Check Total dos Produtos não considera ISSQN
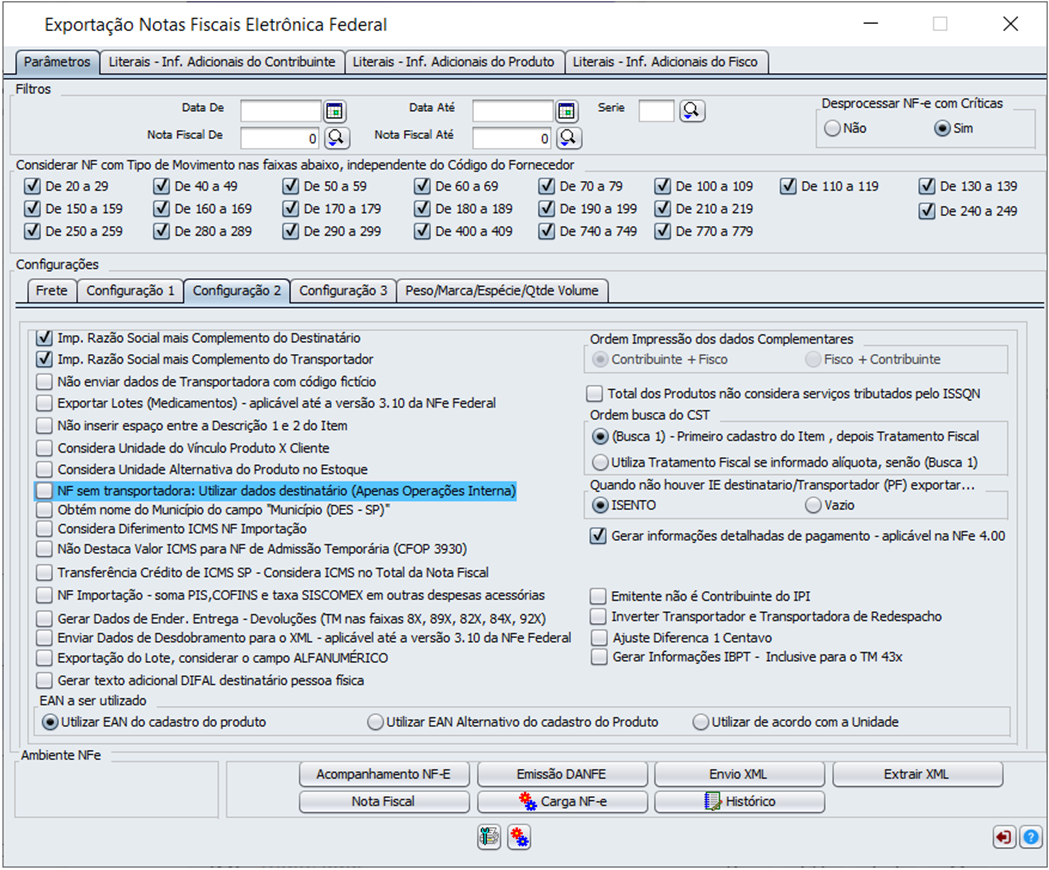Image resolution: width=1049 pixels, height=870 pixels. point(594,394)
